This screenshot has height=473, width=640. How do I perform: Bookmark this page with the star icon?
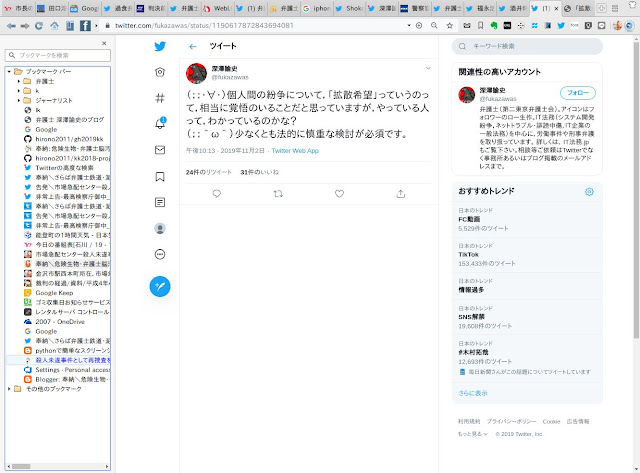449,25
